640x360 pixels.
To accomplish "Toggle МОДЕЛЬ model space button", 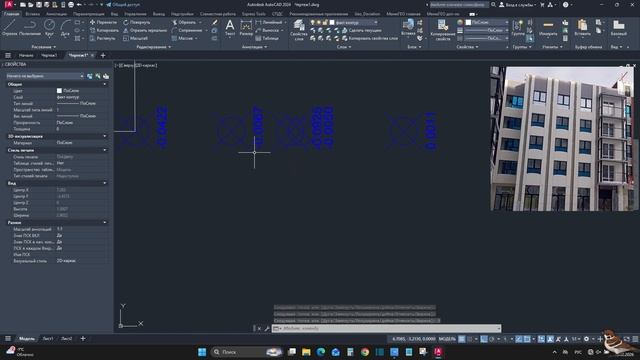I will click(447, 339).
